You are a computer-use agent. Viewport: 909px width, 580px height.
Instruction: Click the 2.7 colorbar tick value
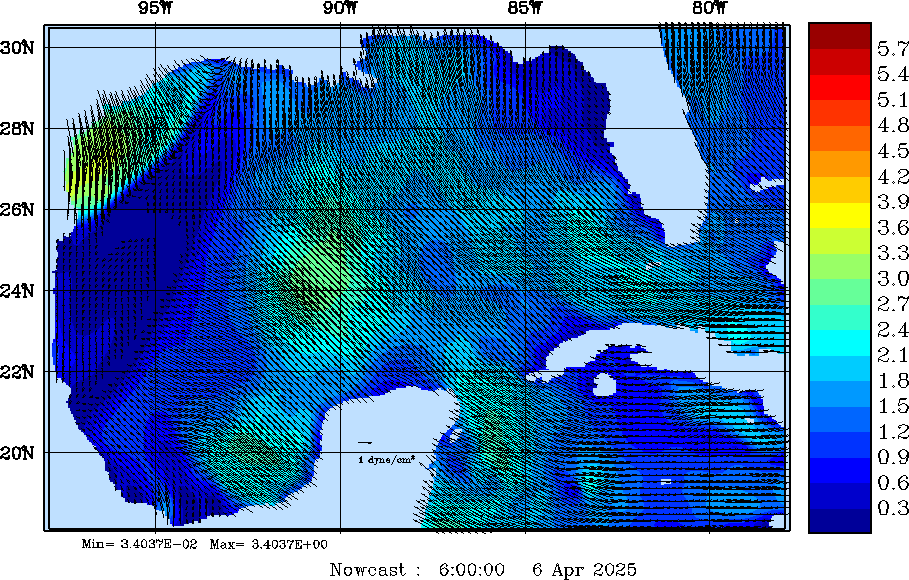(893, 304)
